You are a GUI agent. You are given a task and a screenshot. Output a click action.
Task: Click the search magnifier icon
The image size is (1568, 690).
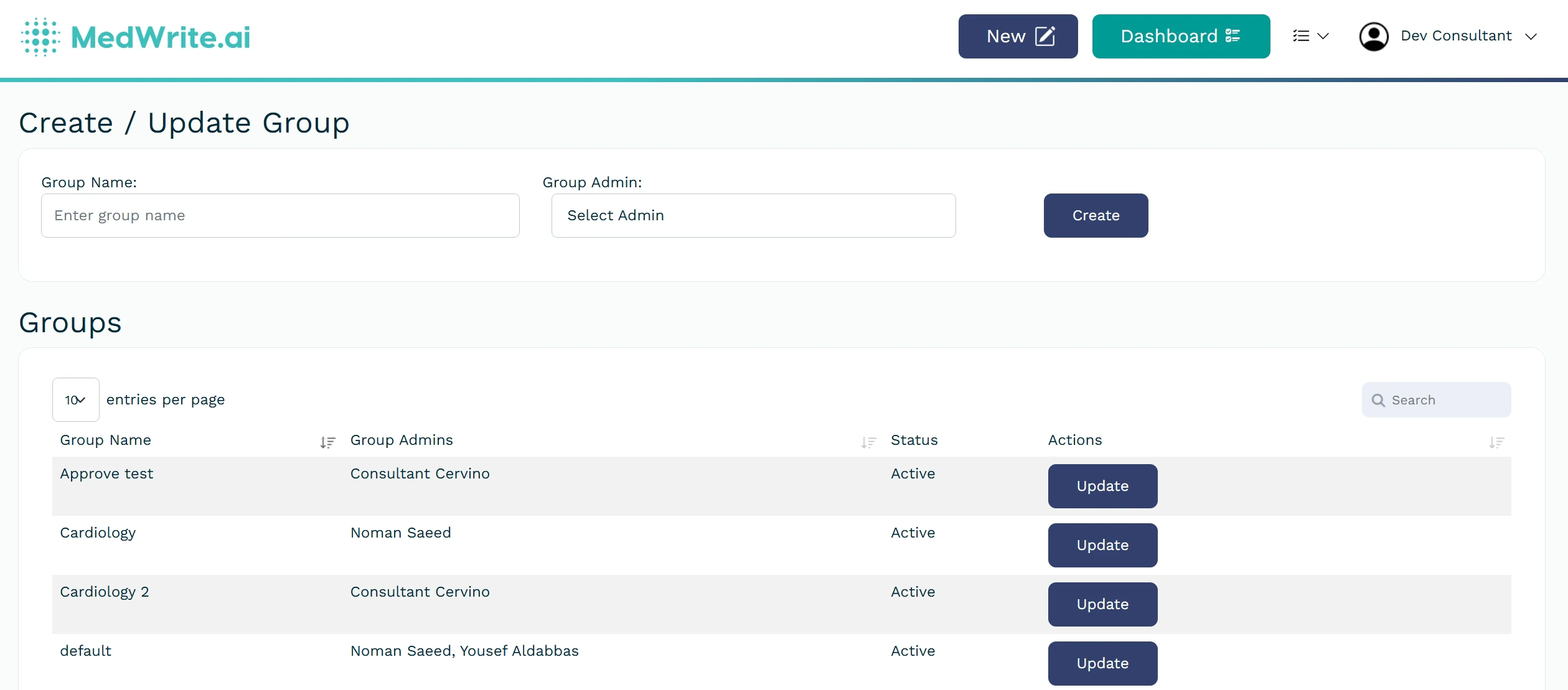(x=1378, y=401)
